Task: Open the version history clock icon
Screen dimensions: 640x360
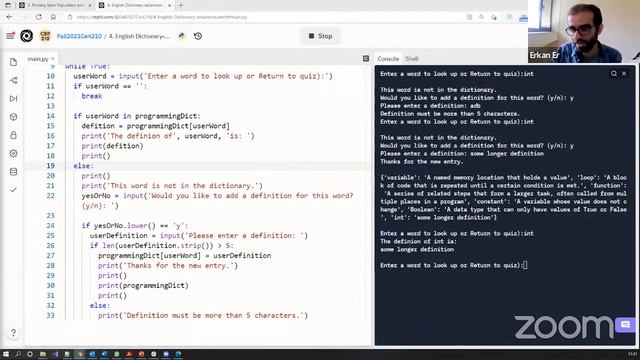Action: [198, 36]
